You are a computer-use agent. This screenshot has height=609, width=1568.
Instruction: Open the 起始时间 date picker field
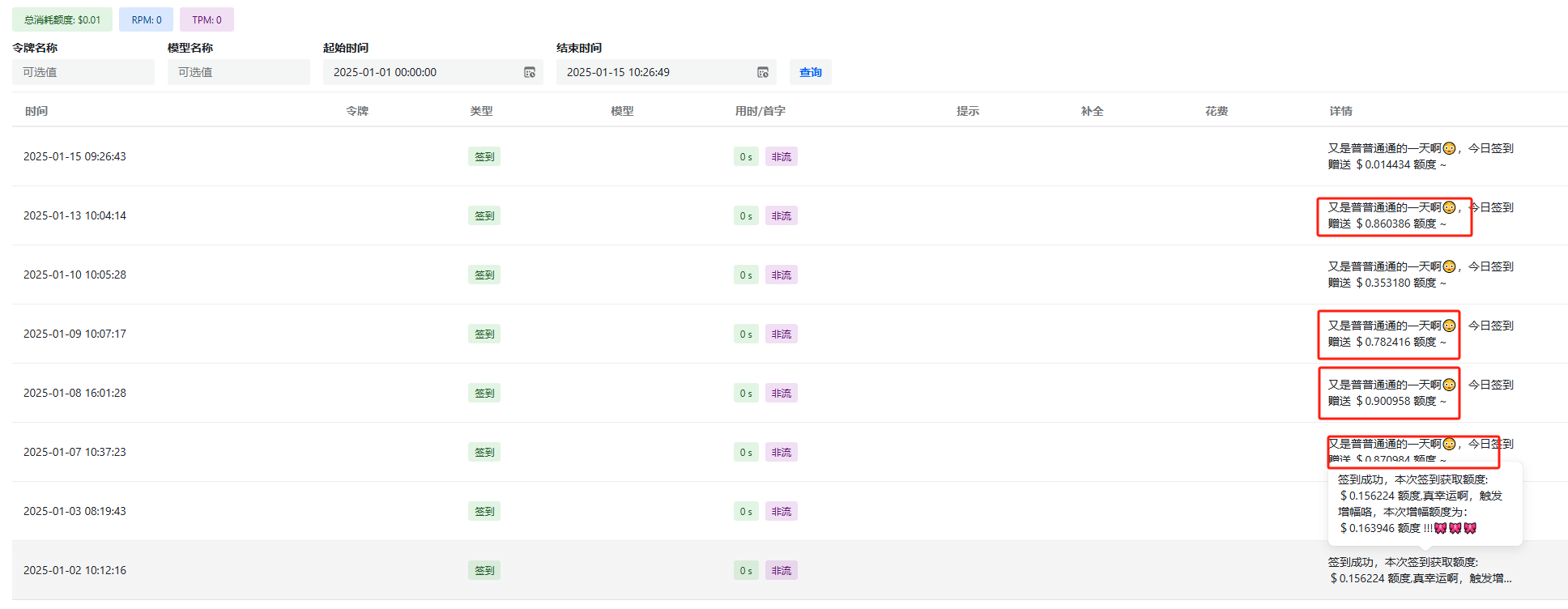click(433, 72)
